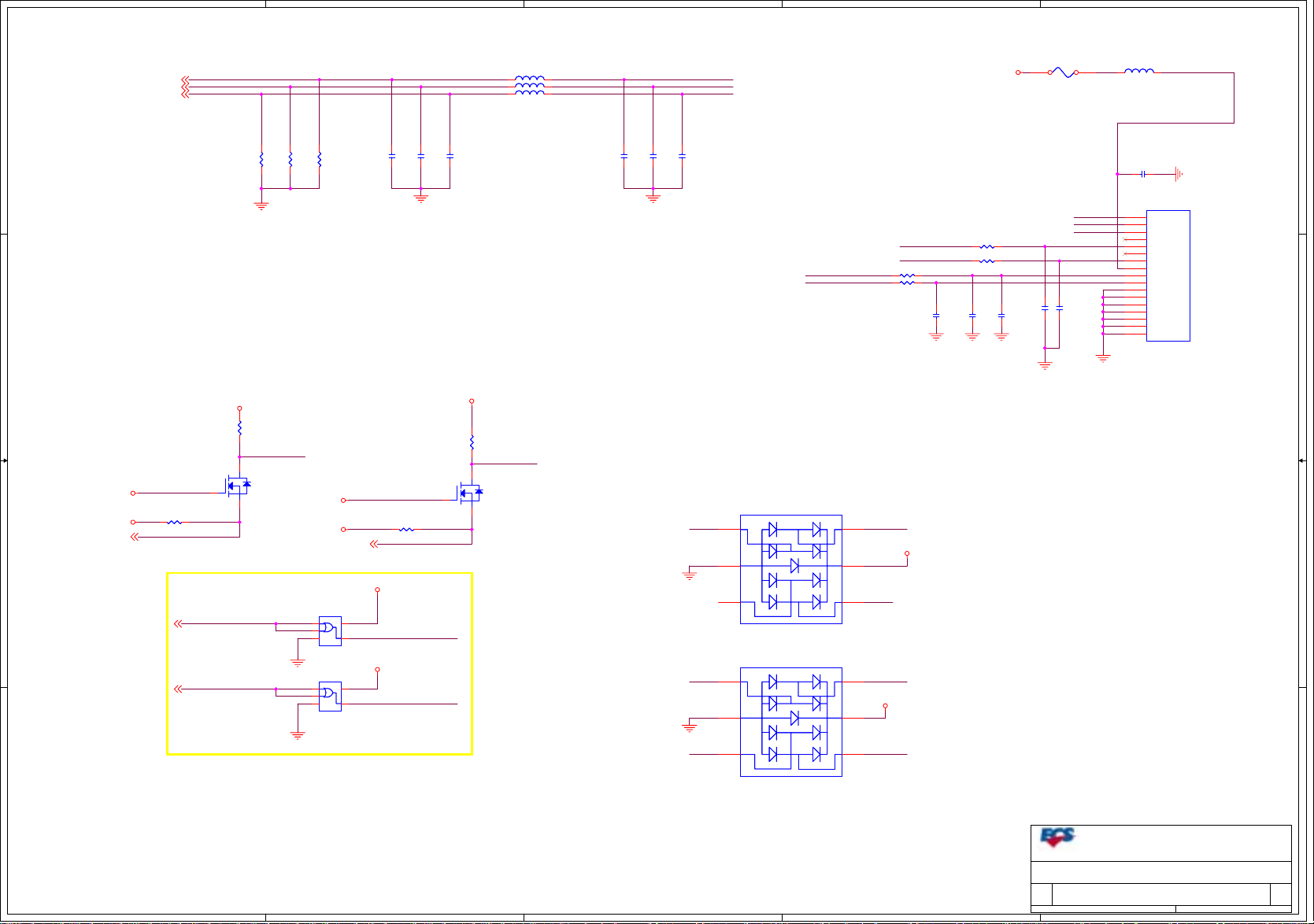Select the right MOSFET transistor symbol
1314x924 pixels.
470,493
